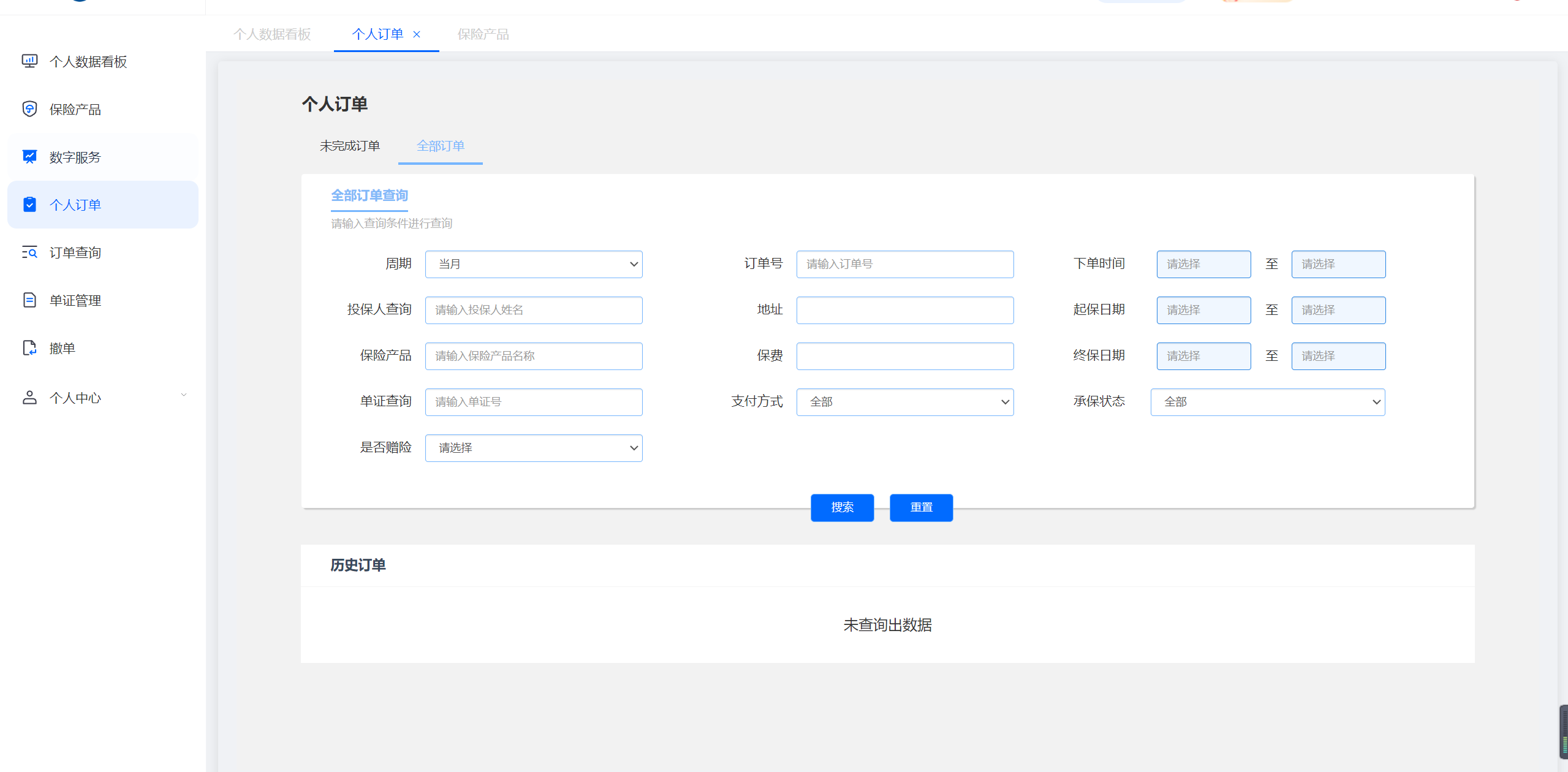Viewport: 1568px width, 772px height.
Task: Switch to 保险产品 top tab
Action: click(483, 34)
